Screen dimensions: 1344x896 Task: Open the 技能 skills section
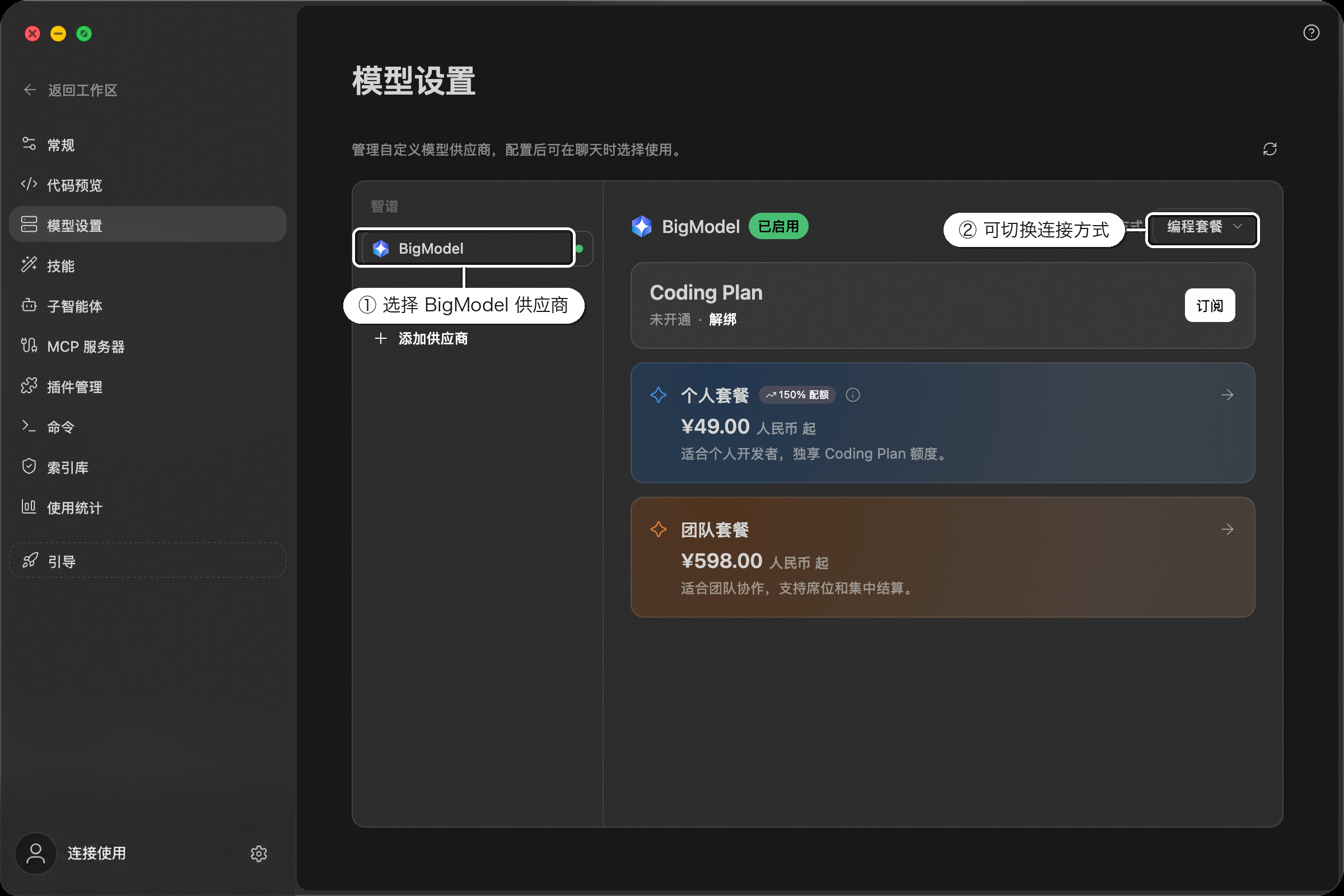[147, 265]
